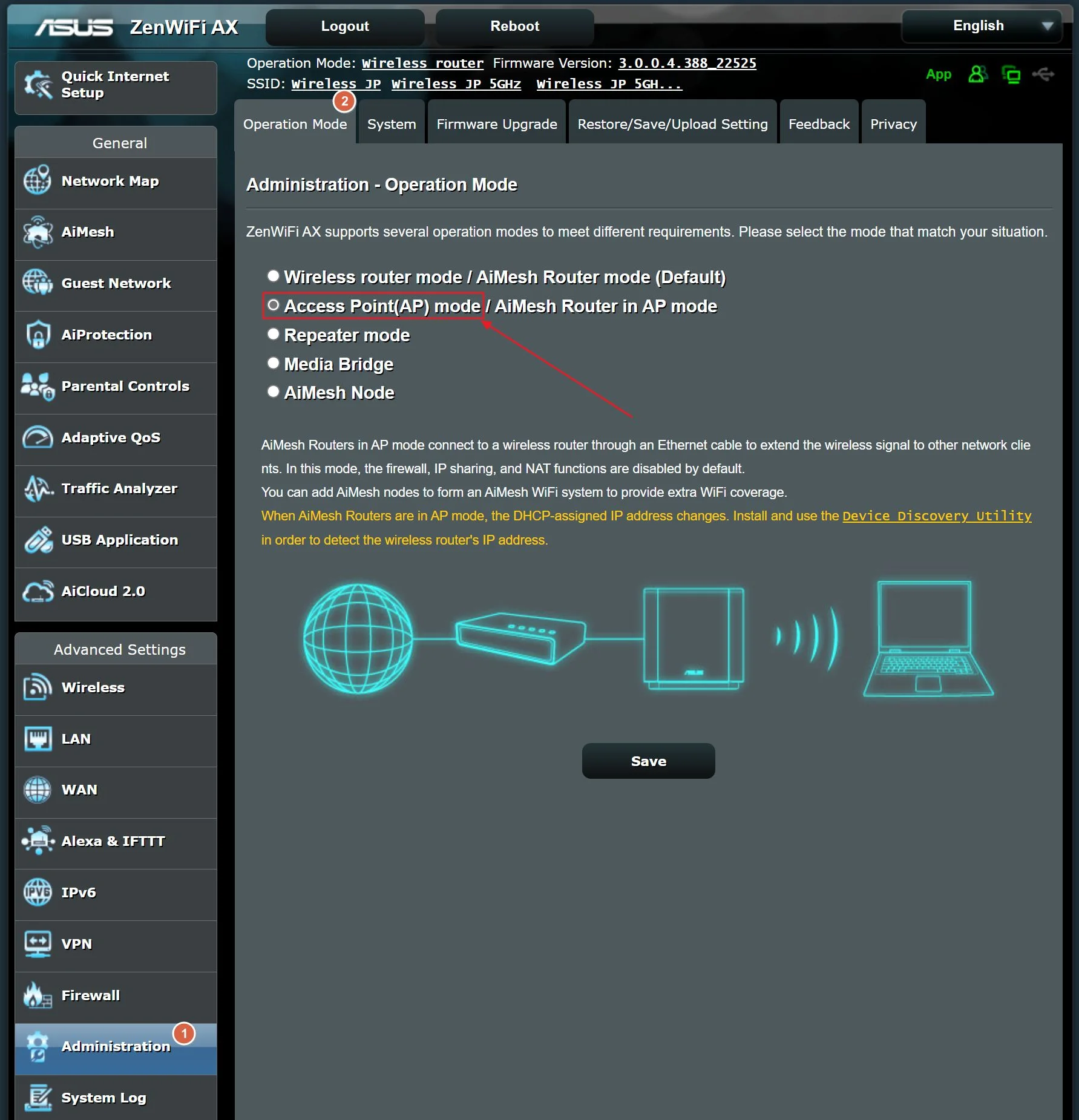
Task: Click the Alexa & IFTTT icon
Action: [x=38, y=841]
